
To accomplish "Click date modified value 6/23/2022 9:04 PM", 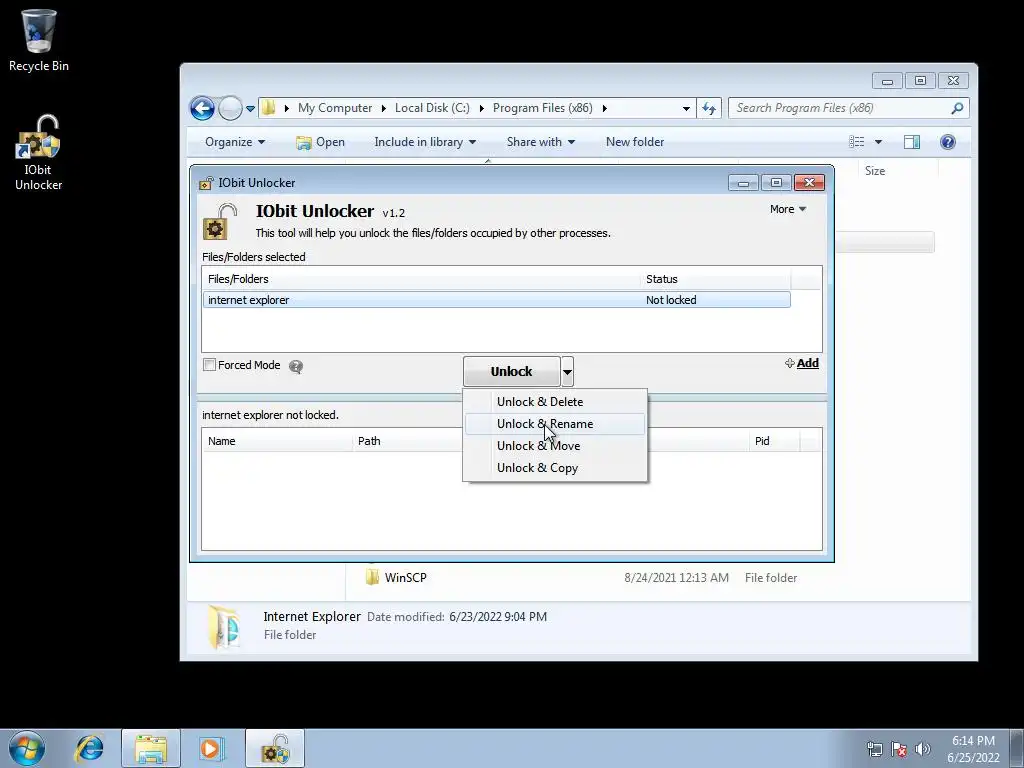I will (498, 617).
